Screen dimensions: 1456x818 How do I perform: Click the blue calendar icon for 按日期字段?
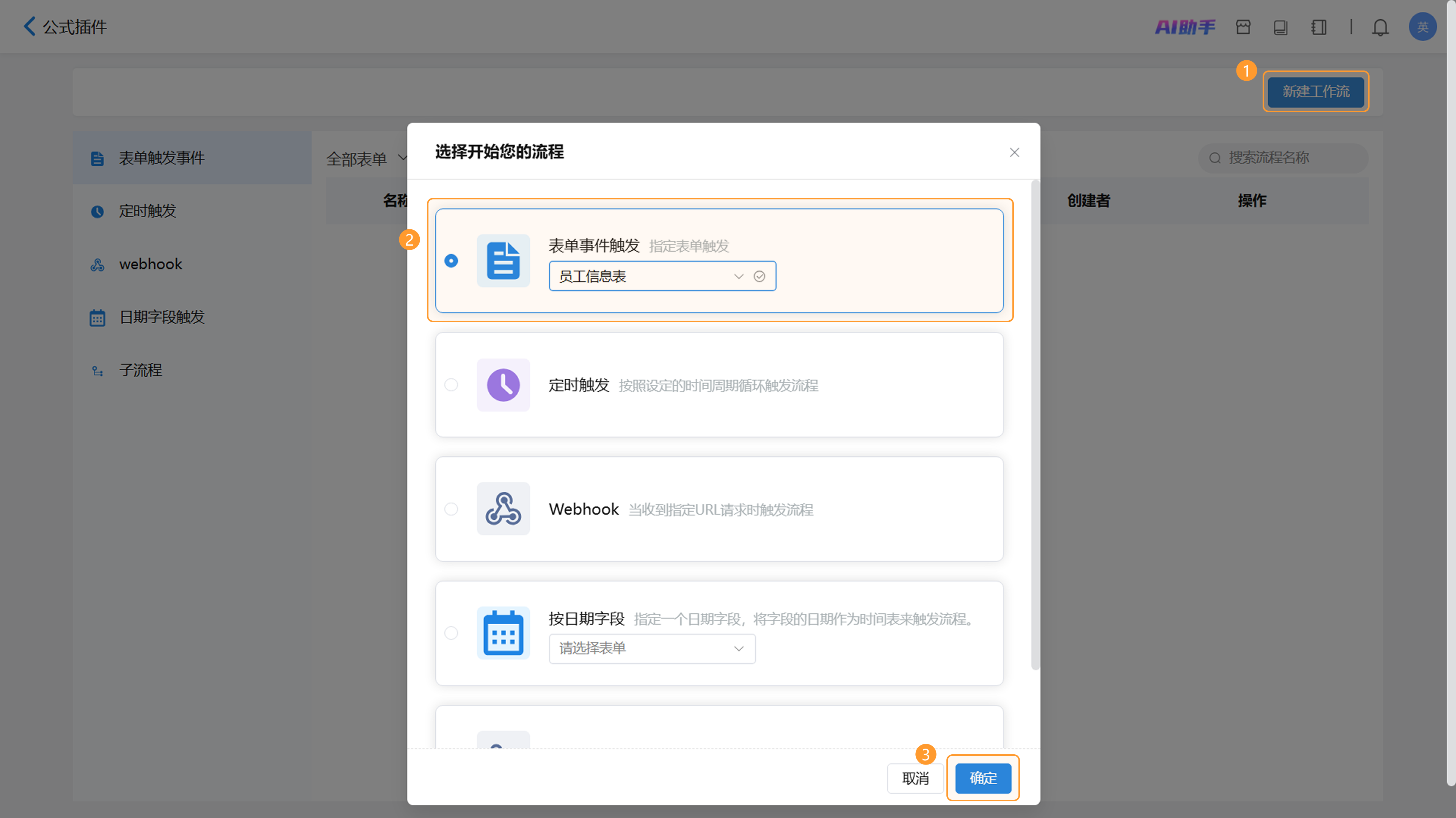(x=503, y=633)
